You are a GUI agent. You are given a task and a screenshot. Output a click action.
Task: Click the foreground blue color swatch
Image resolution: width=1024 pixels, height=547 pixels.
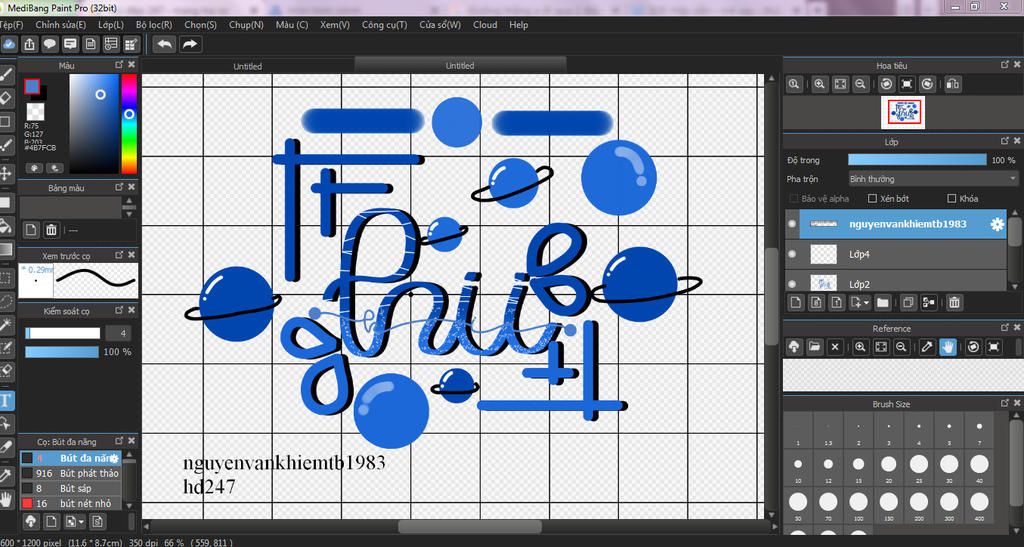[x=32, y=87]
